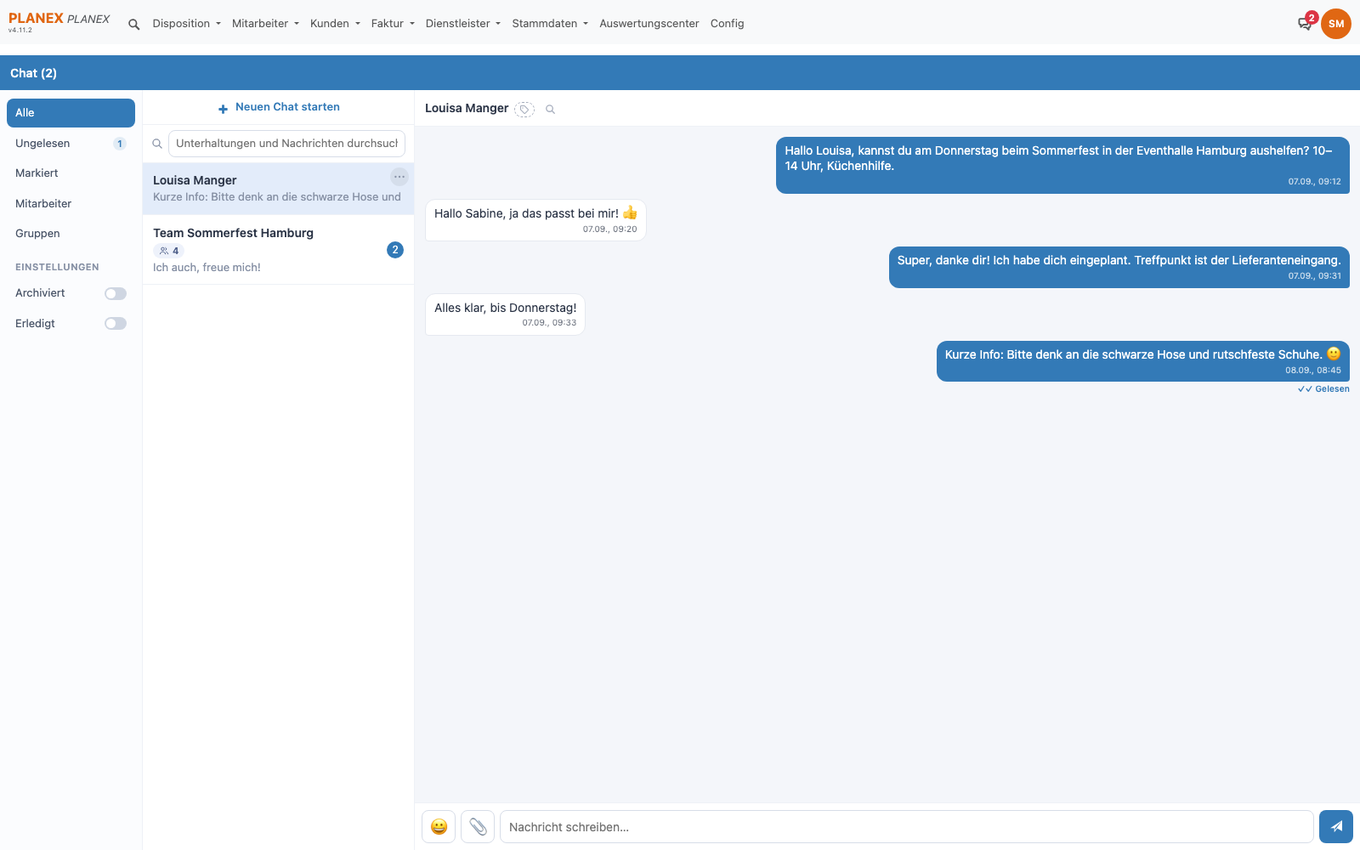
Task: Open the Louisa Manger conversation
Action: coord(278,189)
